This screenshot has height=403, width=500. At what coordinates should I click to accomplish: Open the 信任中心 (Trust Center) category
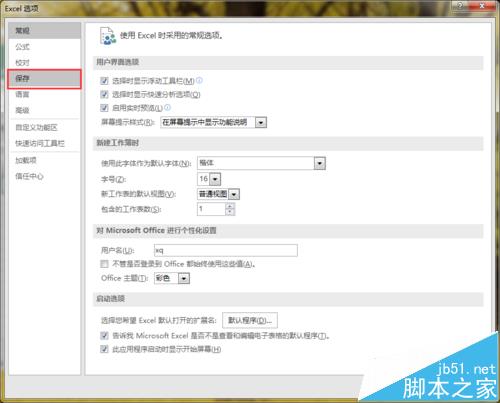click(x=44, y=176)
